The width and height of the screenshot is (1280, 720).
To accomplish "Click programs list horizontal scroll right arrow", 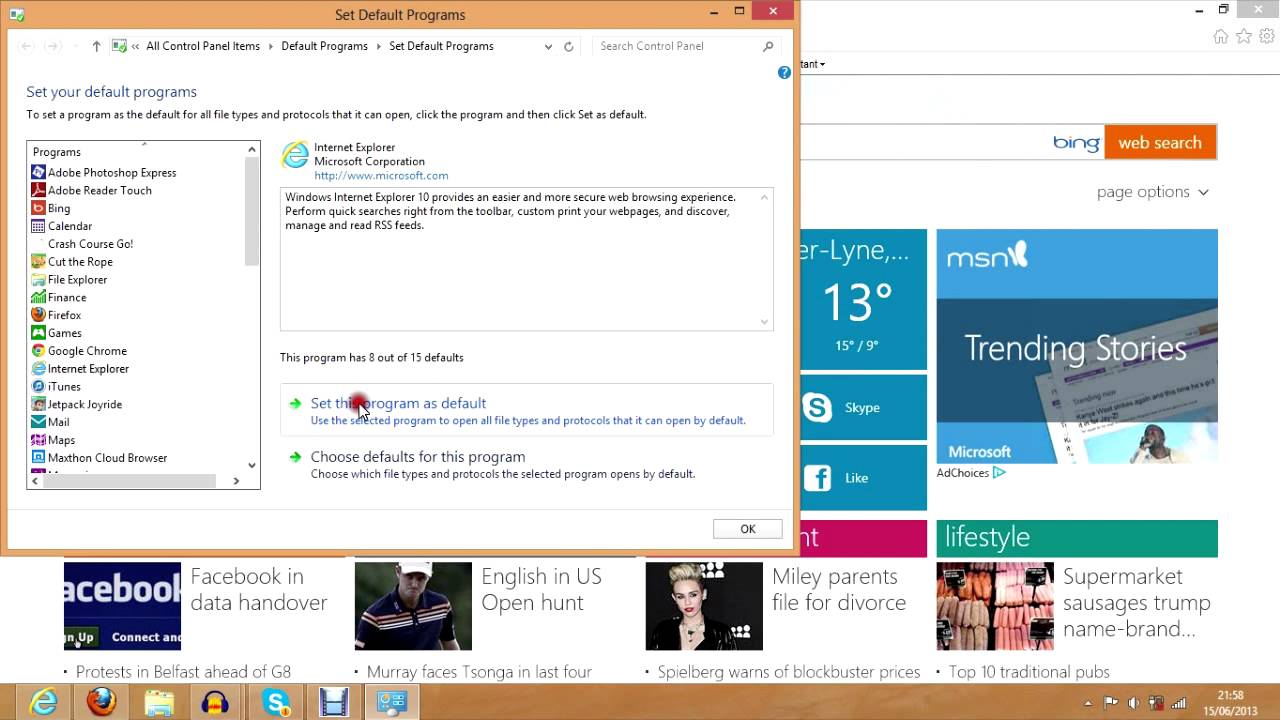I will (x=236, y=481).
